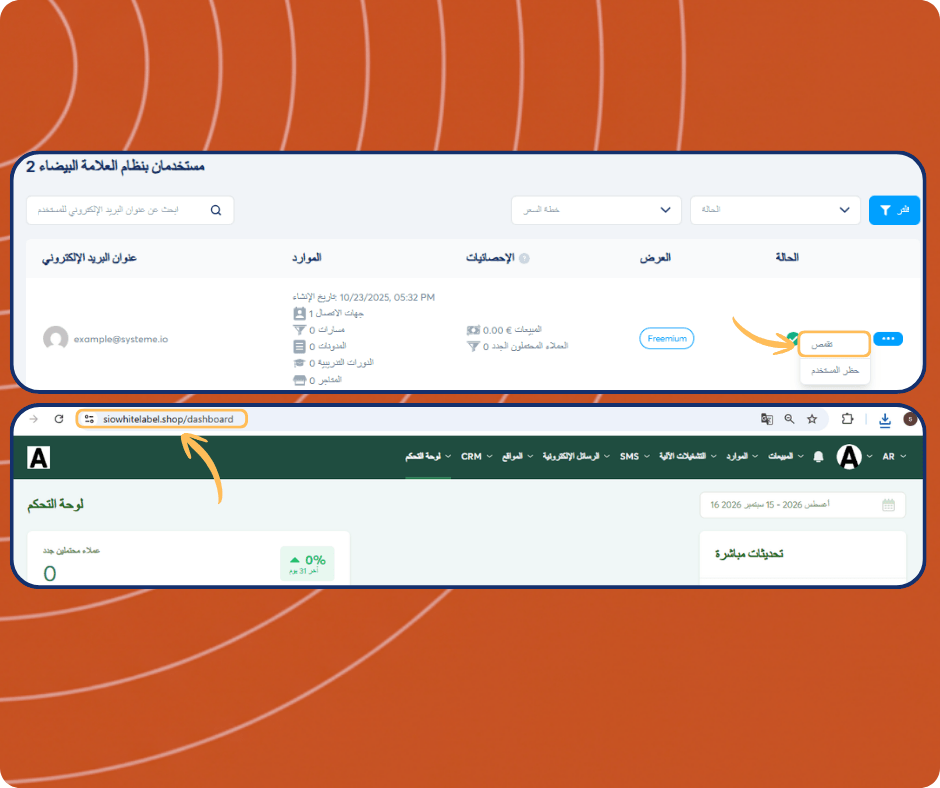
Task: Expand the المبيعات sales header menu
Action: [785, 456]
